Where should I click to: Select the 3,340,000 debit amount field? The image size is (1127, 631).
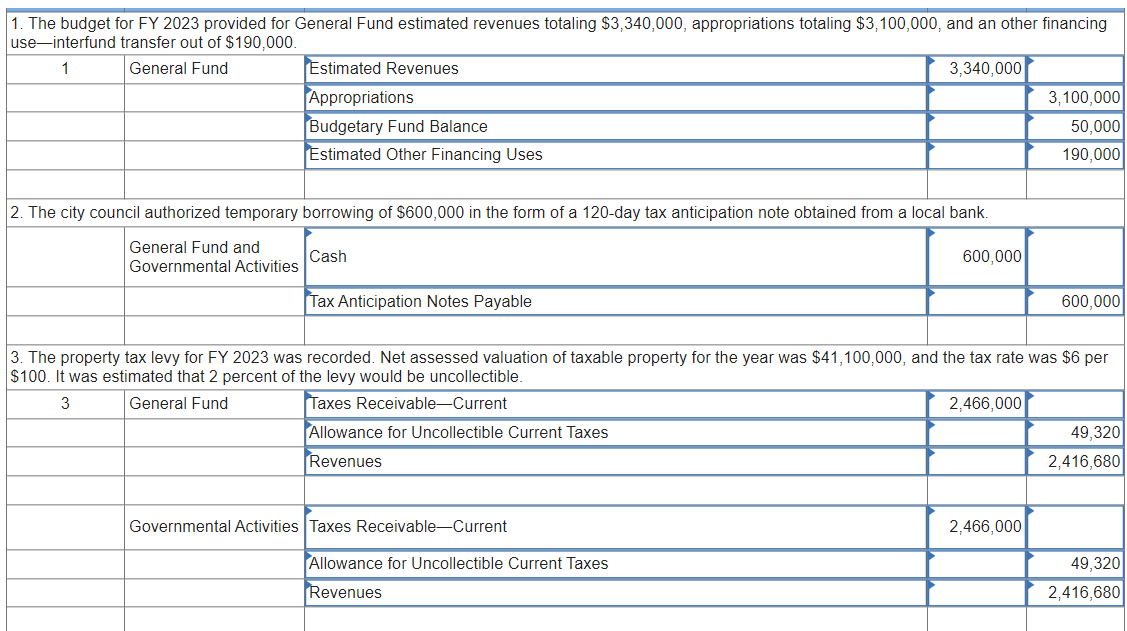coord(975,69)
